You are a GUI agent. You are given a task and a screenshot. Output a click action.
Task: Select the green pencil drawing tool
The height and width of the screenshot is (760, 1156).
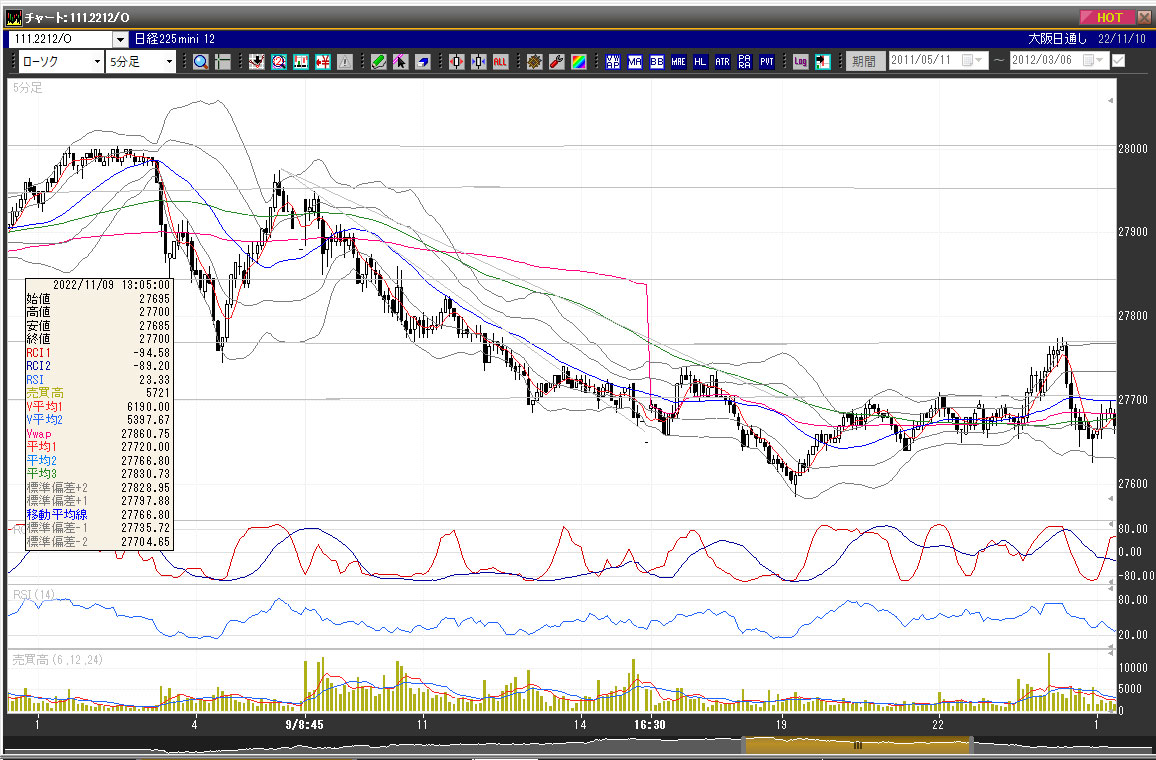tap(378, 62)
